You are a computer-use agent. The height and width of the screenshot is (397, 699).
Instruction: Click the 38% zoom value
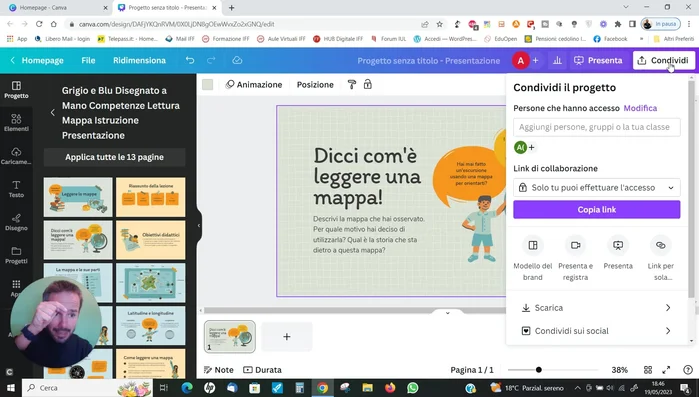coord(620,370)
